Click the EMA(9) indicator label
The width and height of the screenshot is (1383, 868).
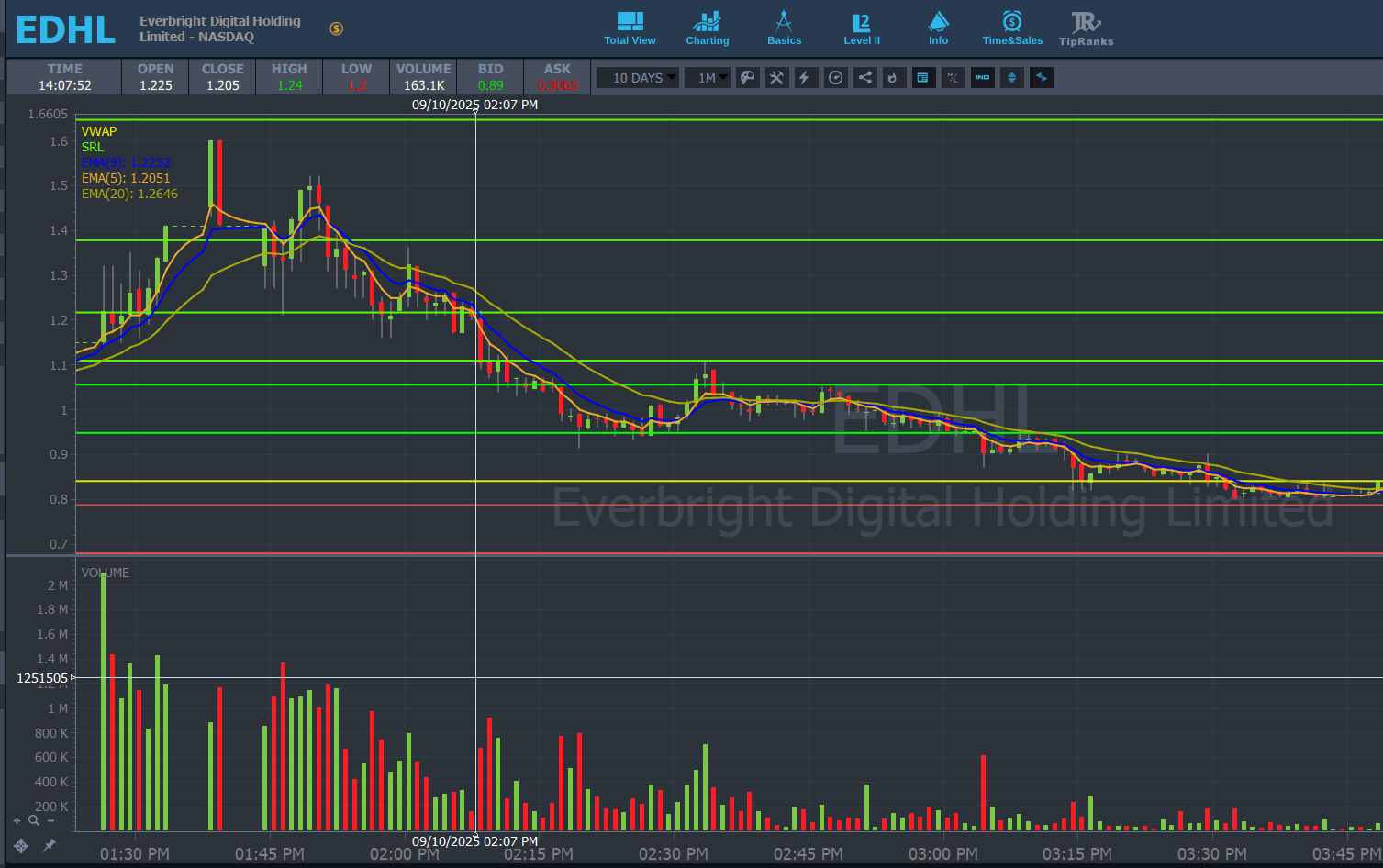click(126, 162)
